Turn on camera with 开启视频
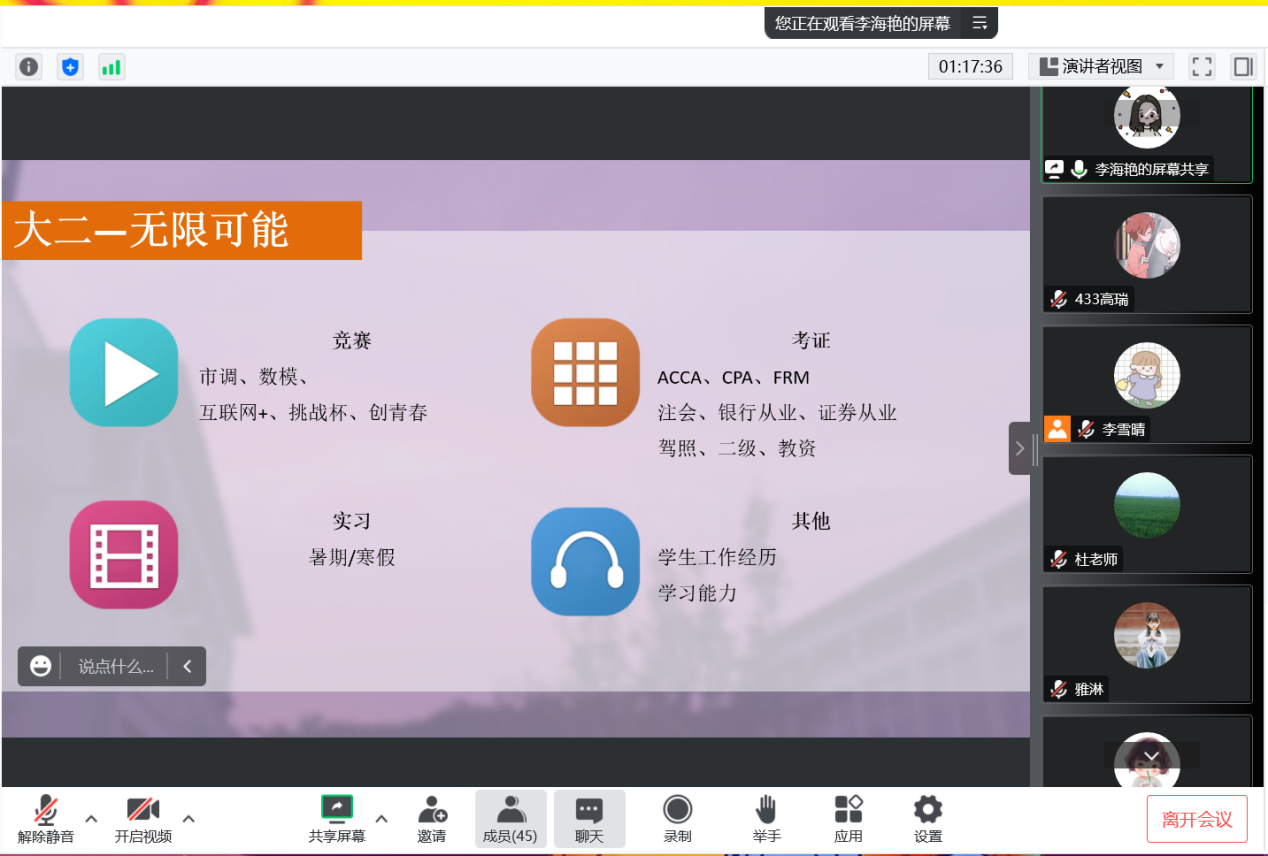The width and height of the screenshot is (1268, 856). click(x=143, y=819)
